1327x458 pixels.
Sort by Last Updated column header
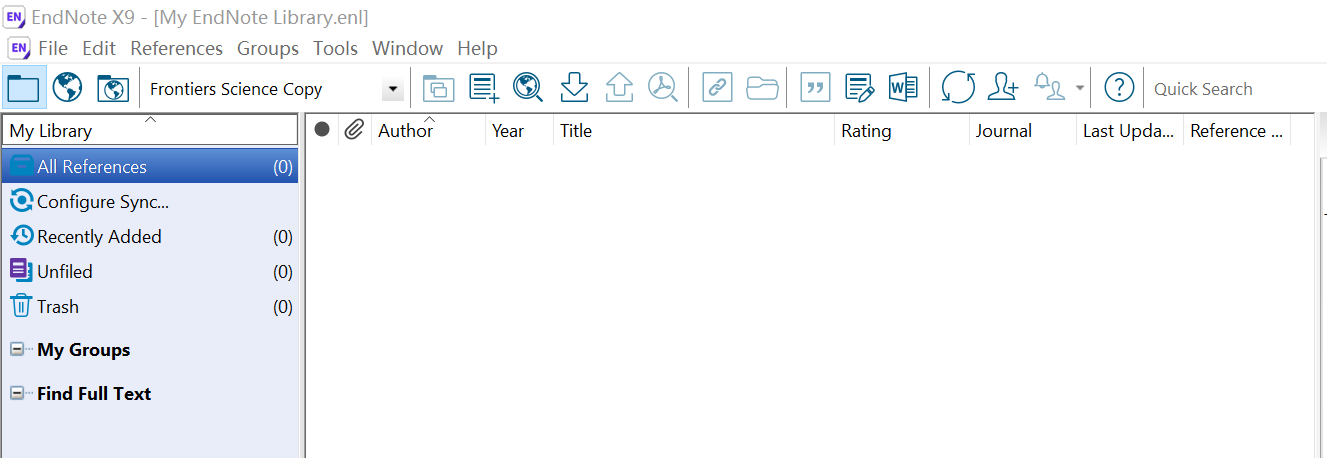coord(1130,130)
